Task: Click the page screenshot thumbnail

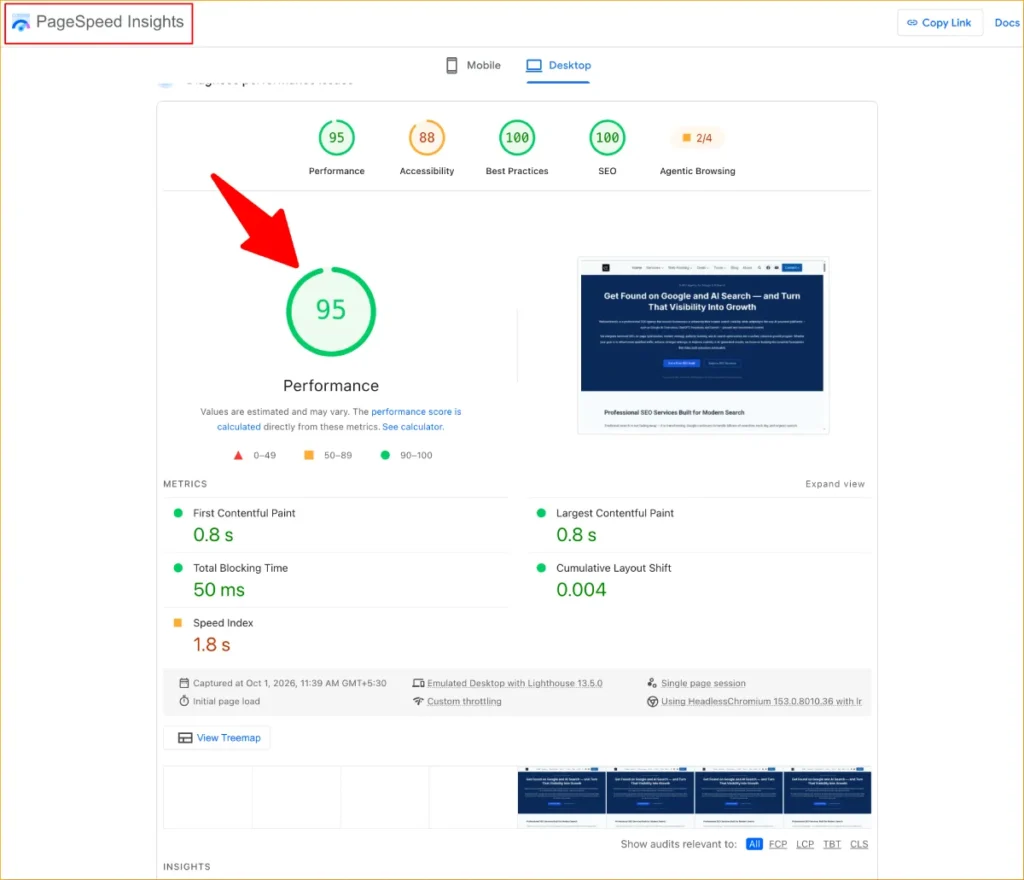Action: 703,345
